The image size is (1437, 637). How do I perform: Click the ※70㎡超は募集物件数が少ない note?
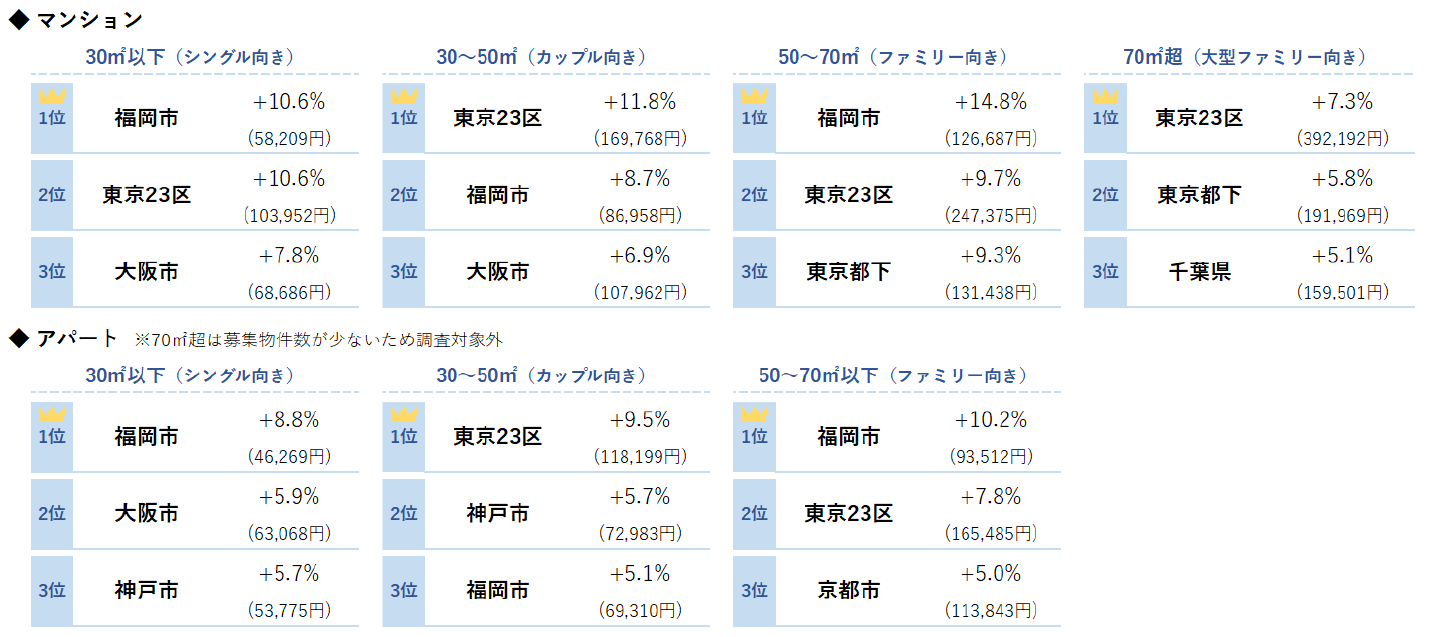click(x=318, y=340)
